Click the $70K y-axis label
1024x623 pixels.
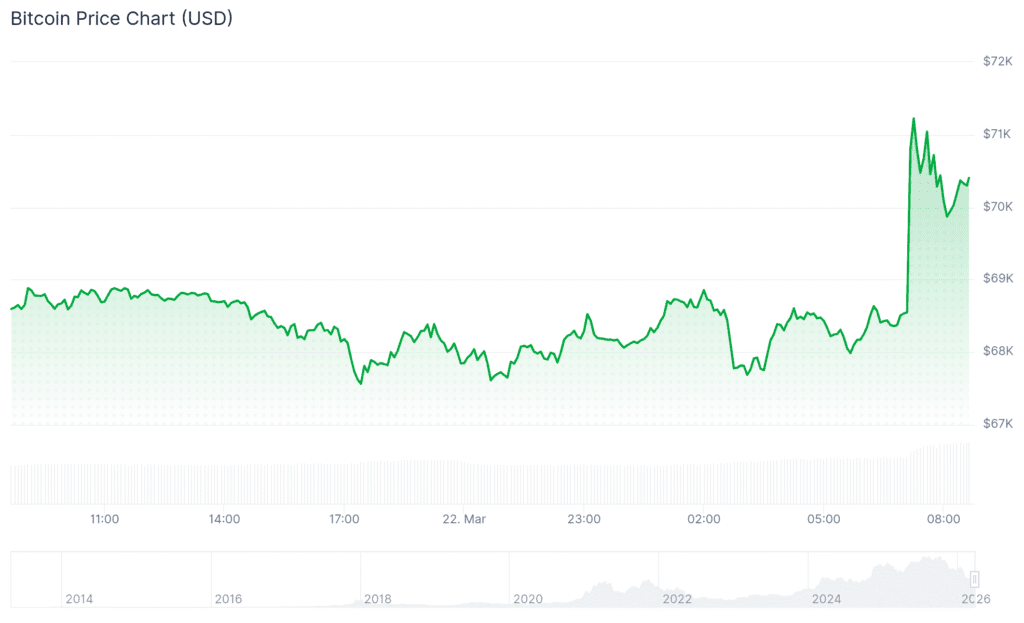pos(997,207)
